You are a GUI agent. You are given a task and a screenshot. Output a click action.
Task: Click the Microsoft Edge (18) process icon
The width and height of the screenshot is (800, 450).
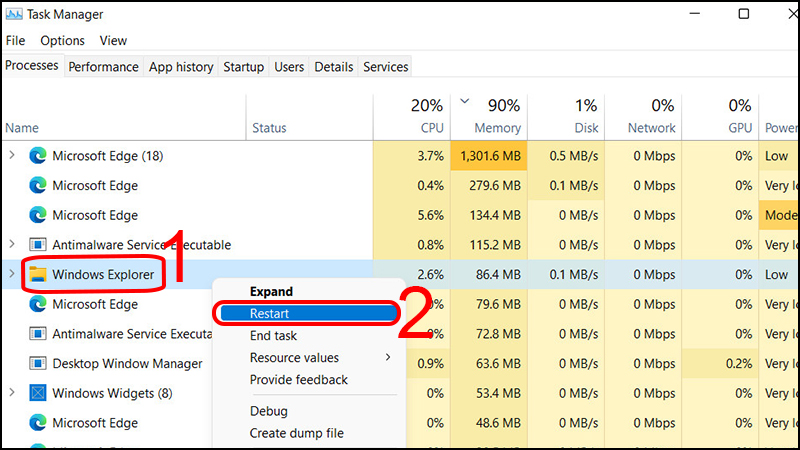(x=38, y=156)
